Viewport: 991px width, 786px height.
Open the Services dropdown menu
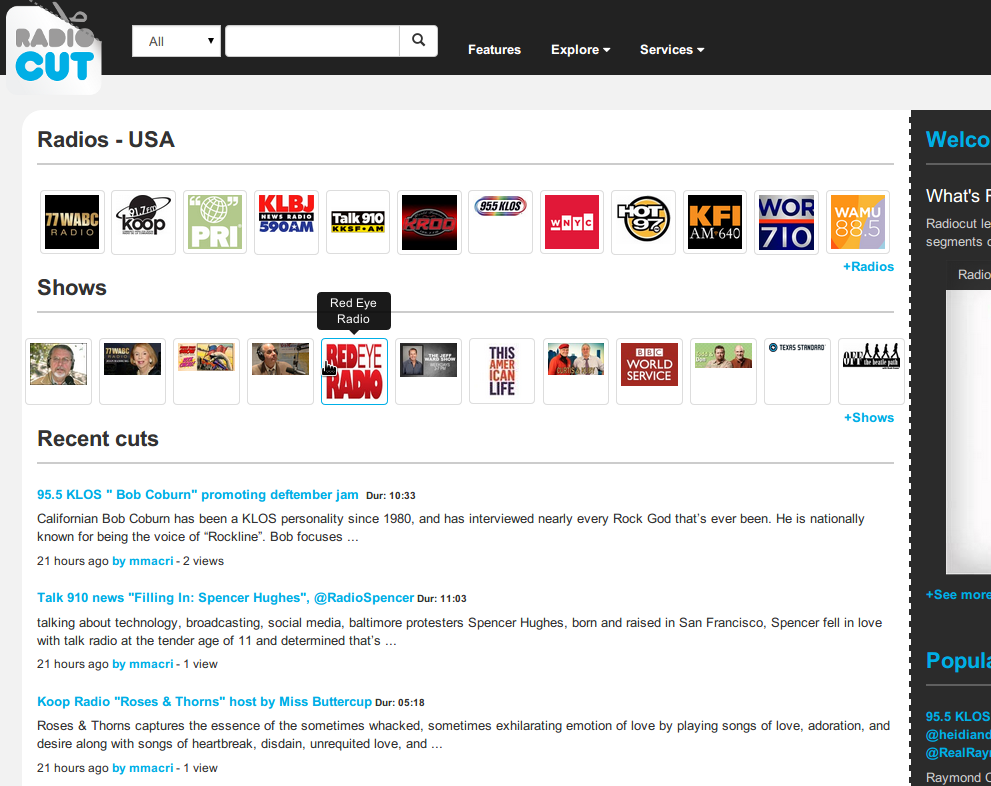[x=671, y=50]
